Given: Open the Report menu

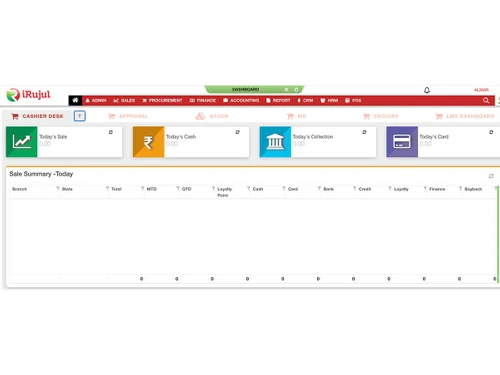Looking at the screenshot, I should [278, 100].
